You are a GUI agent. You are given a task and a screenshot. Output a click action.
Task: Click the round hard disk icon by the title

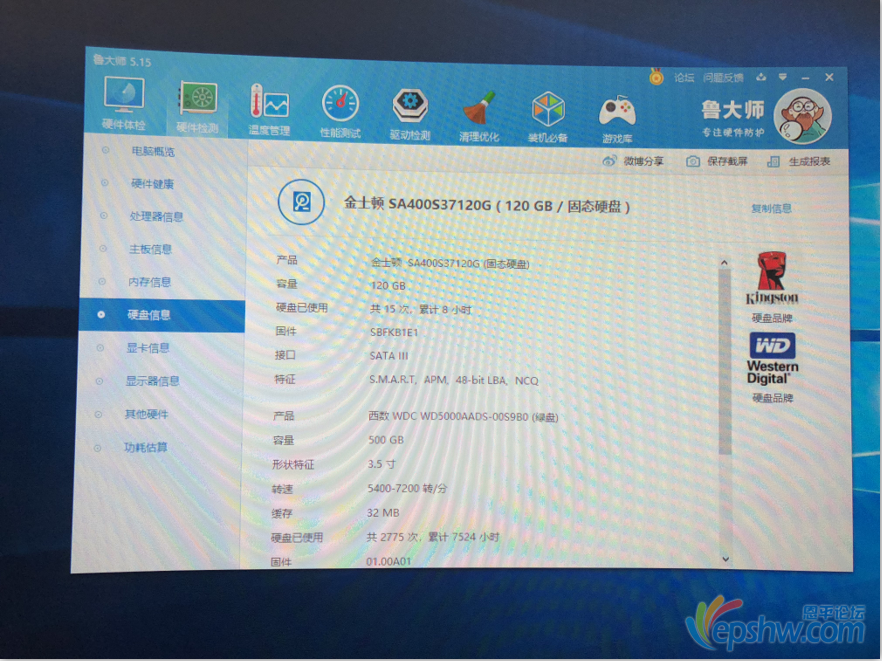pyautogui.click(x=302, y=202)
